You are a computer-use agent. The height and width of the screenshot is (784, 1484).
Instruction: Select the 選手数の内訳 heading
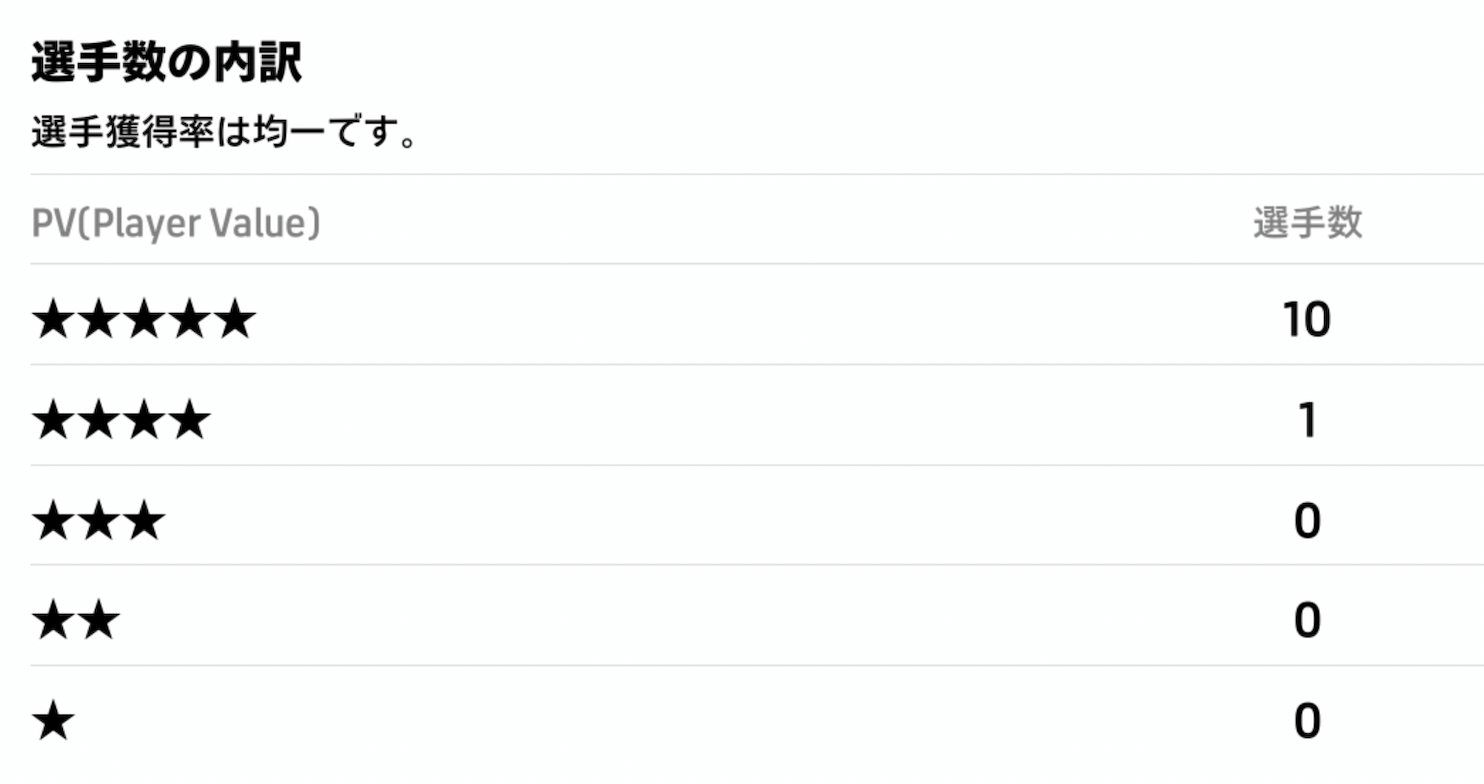pyautogui.click(x=166, y=64)
